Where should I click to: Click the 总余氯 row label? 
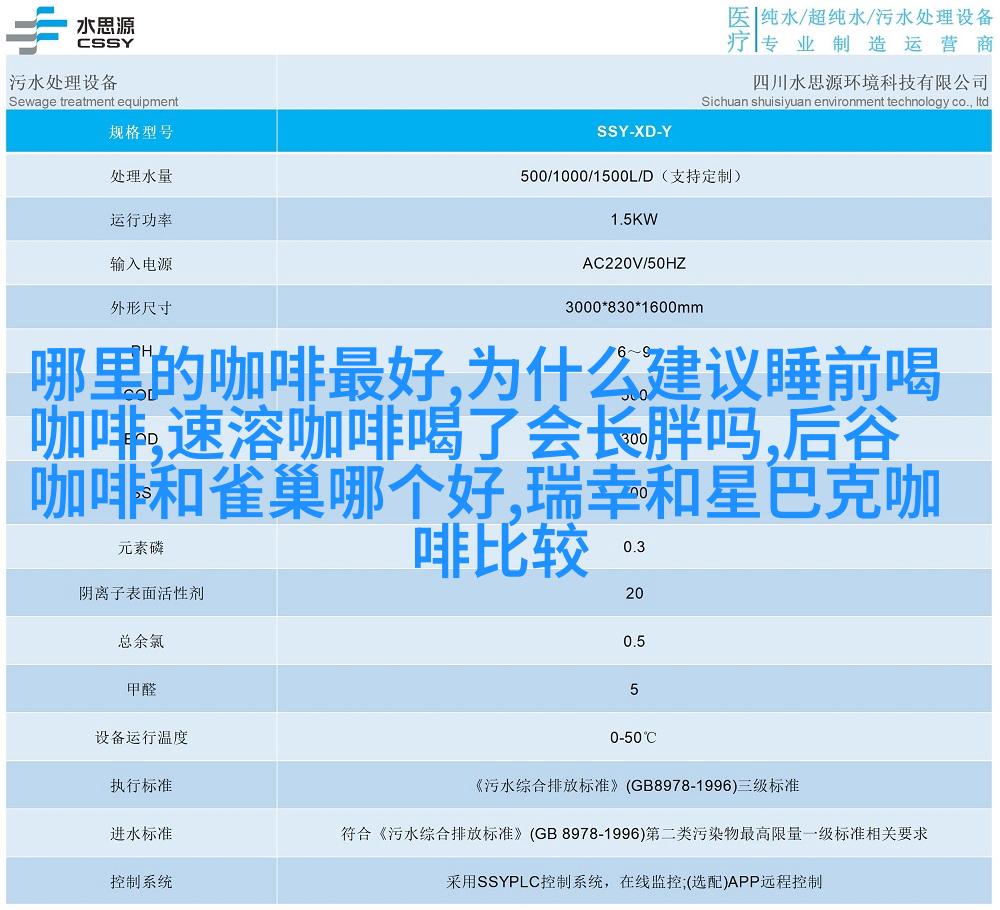point(141,642)
